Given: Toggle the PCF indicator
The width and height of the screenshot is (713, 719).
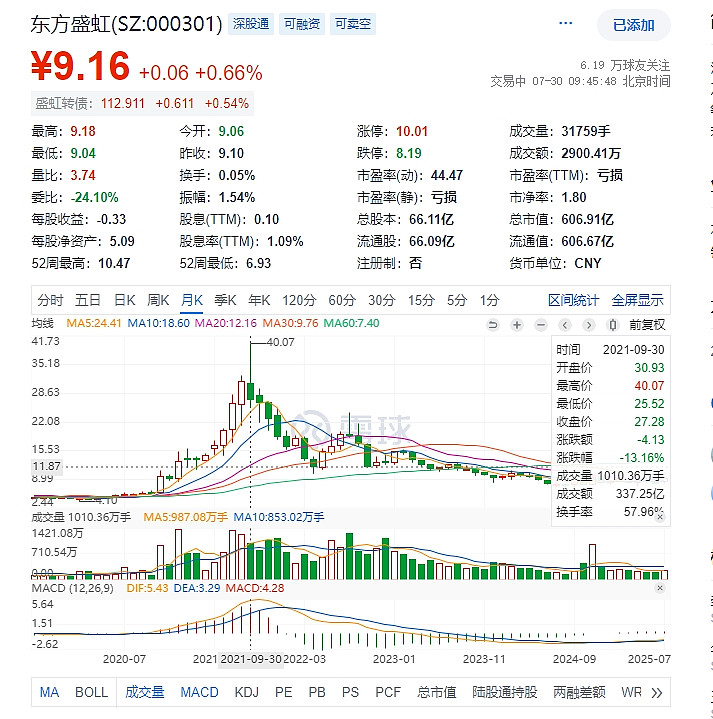Looking at the screenshot, I should (388, 692).
